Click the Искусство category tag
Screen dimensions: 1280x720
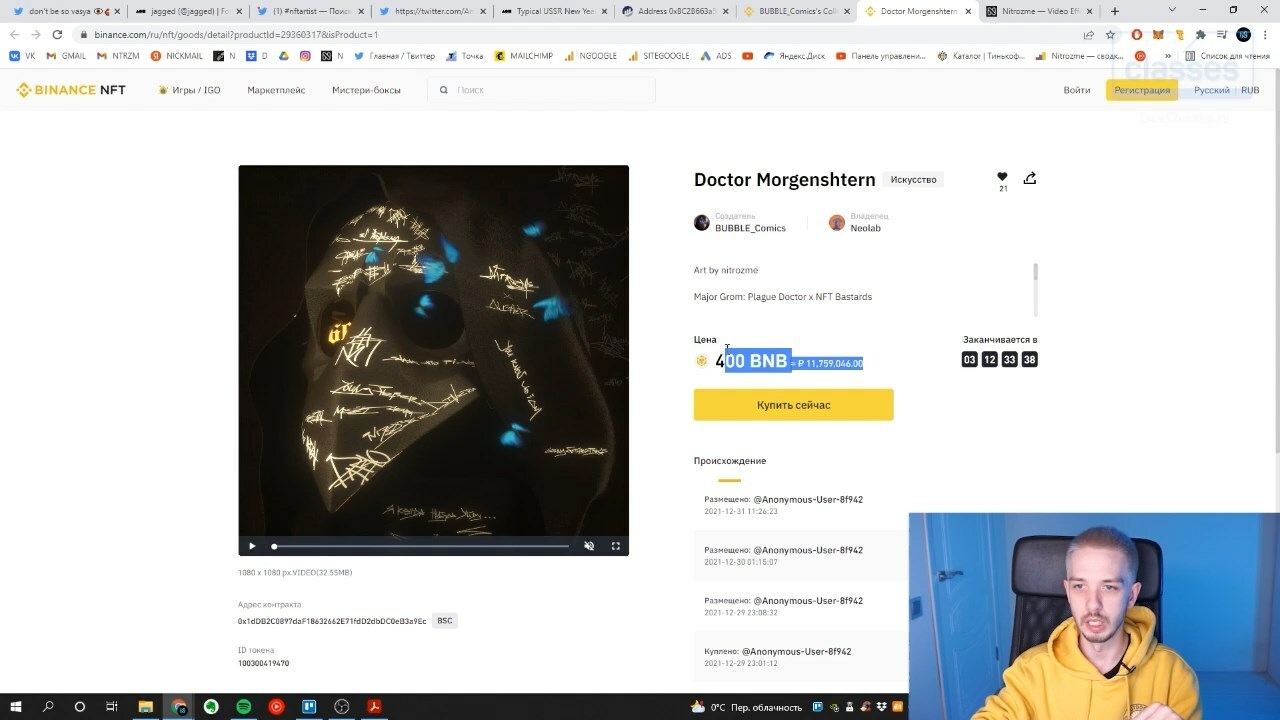coord(913,180)
